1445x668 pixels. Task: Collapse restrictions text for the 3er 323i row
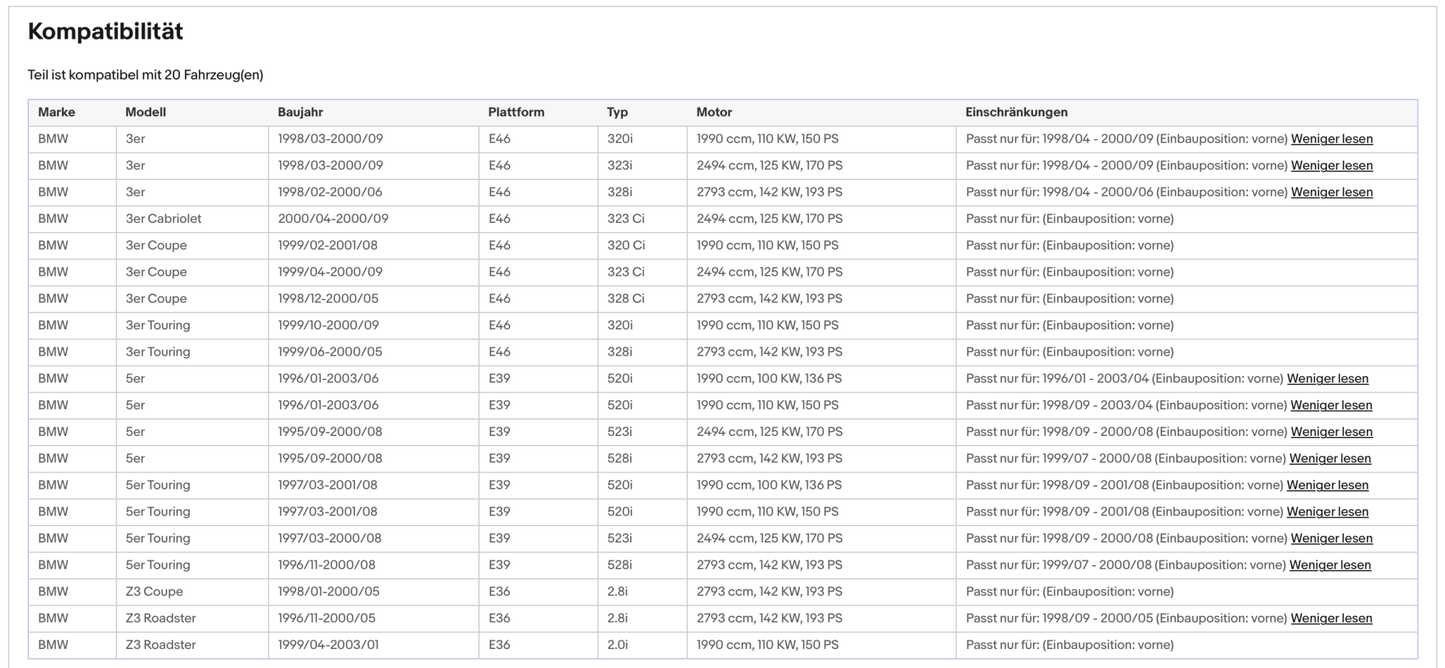coord(1331,166)
